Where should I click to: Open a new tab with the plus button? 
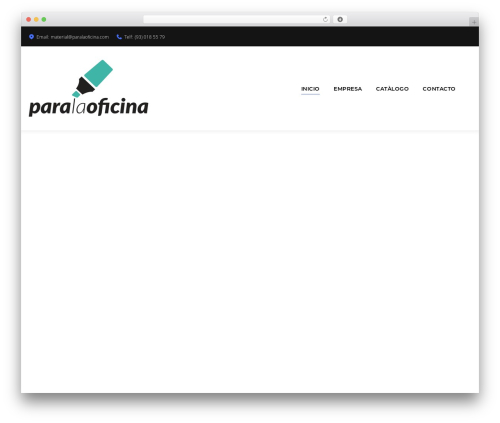point(474,22)
